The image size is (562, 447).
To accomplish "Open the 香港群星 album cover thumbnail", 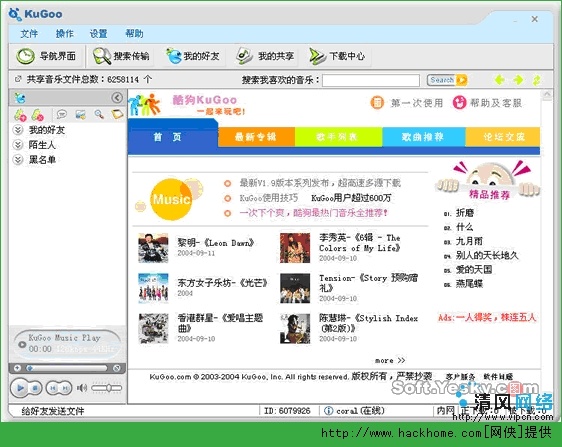I will tap(153, 329).
